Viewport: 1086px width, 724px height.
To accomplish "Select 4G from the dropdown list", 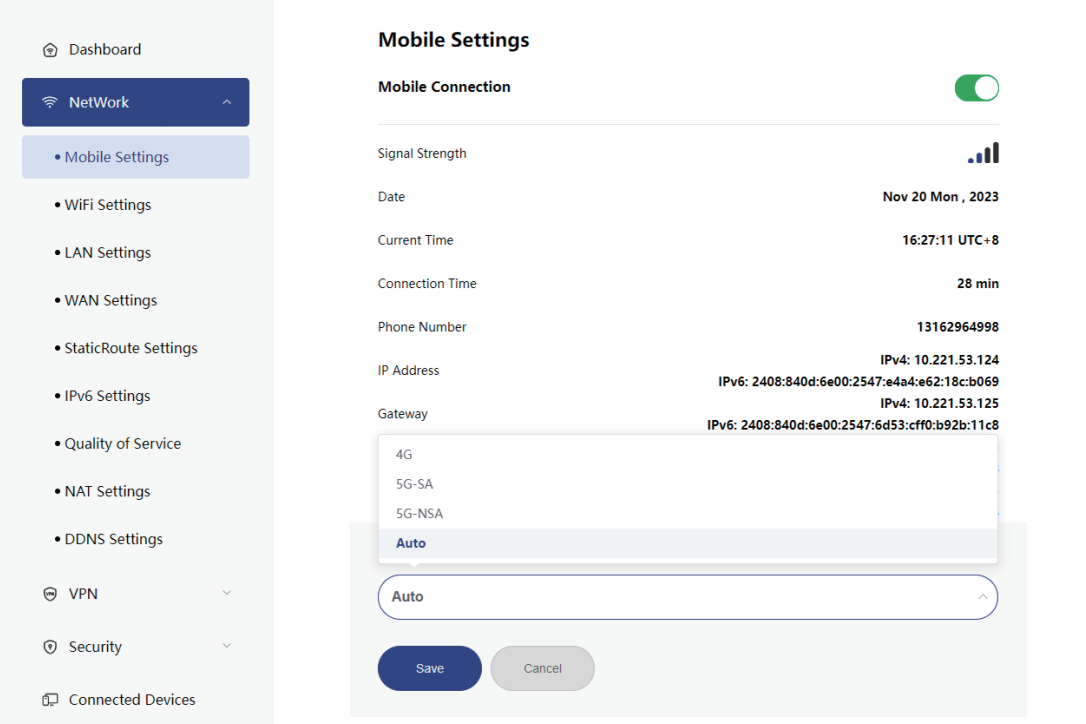I will point(404,454).
